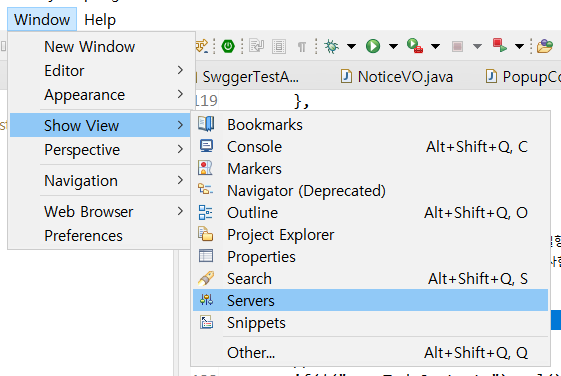Toggle the Word Wrap icon

point(257,46)
